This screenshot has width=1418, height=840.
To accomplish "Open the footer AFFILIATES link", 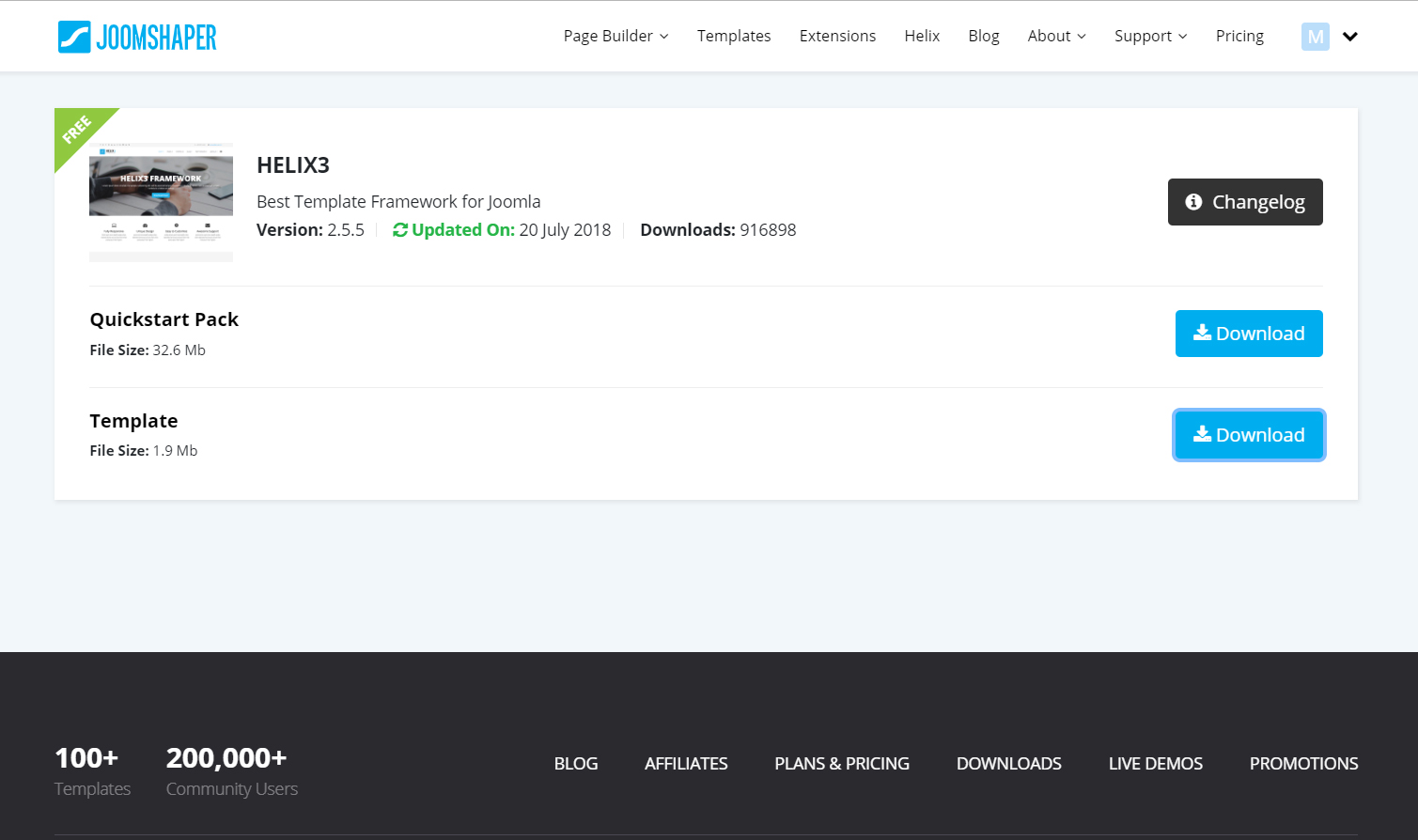I will tap(686, 764).
